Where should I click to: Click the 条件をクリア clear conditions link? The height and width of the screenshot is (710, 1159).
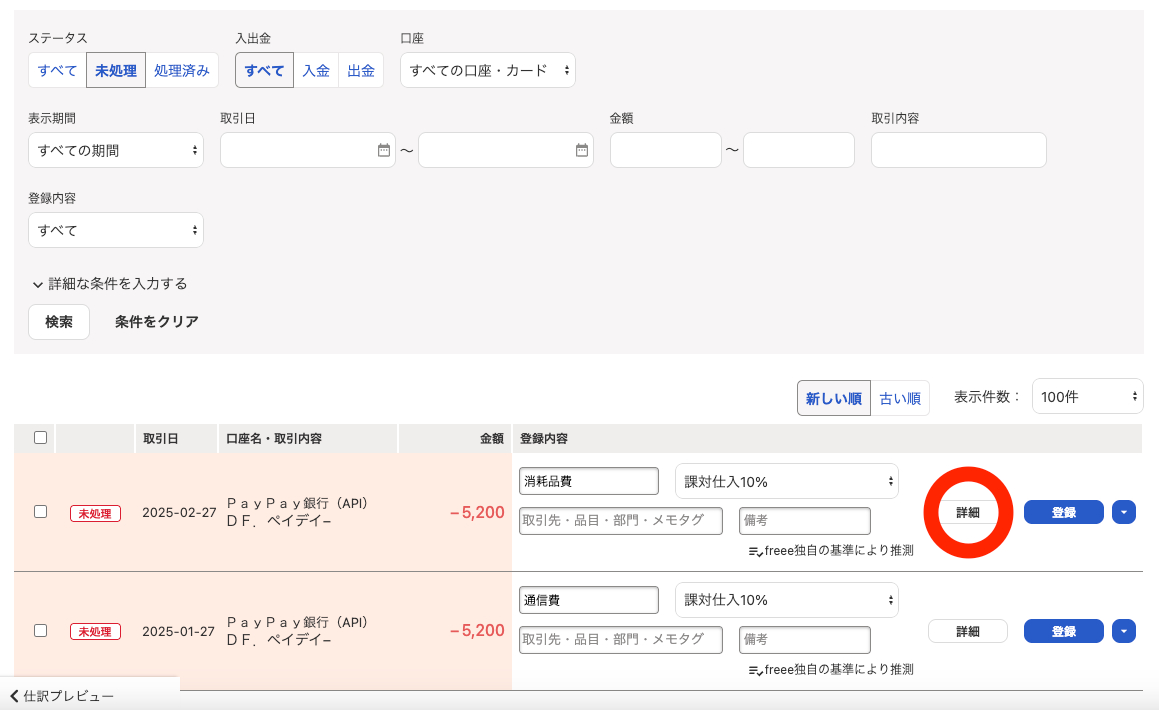point(156,322)
